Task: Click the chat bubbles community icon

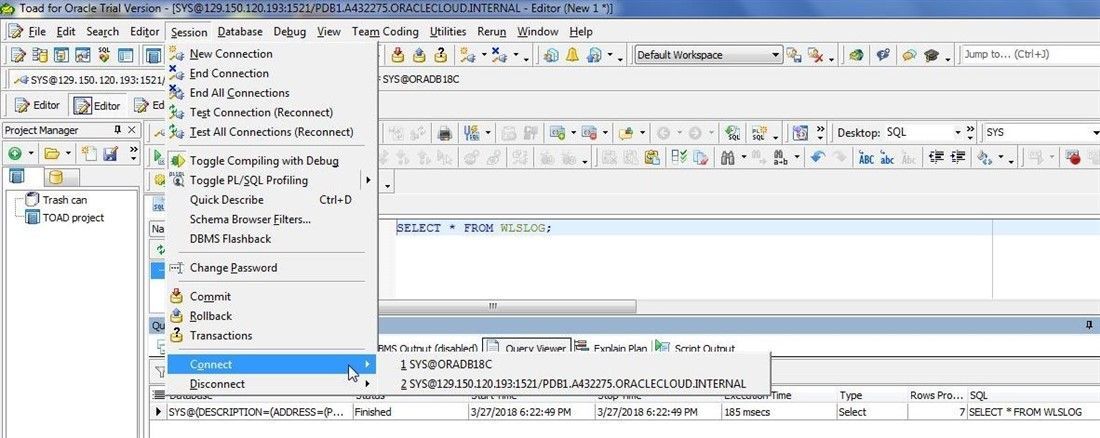Action: coord(909,55)
